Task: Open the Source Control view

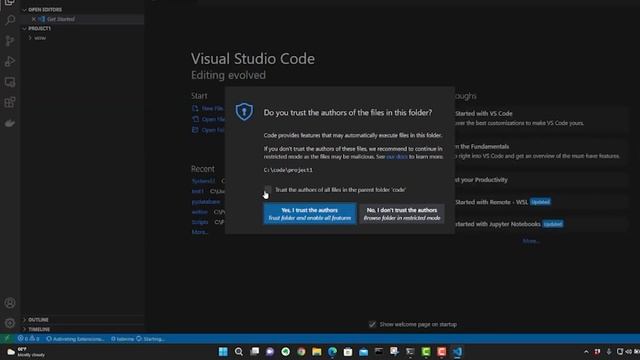Action: 10,41
